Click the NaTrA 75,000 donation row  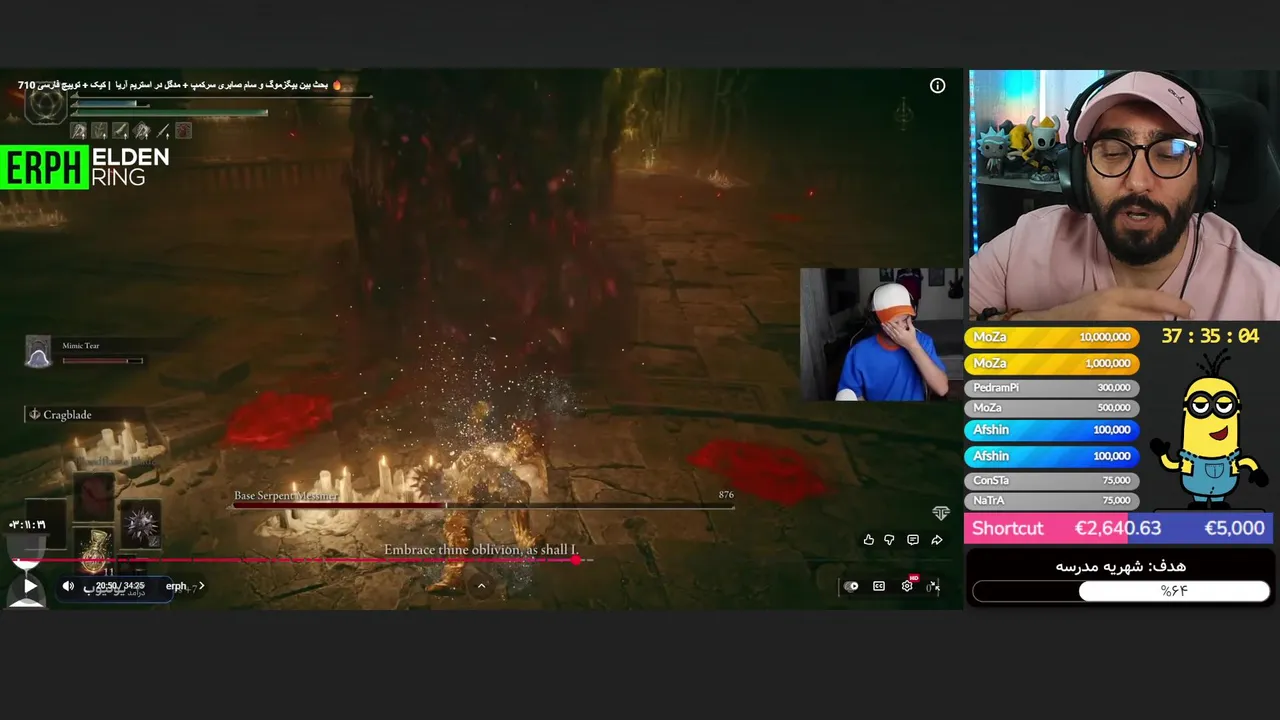1051,500
